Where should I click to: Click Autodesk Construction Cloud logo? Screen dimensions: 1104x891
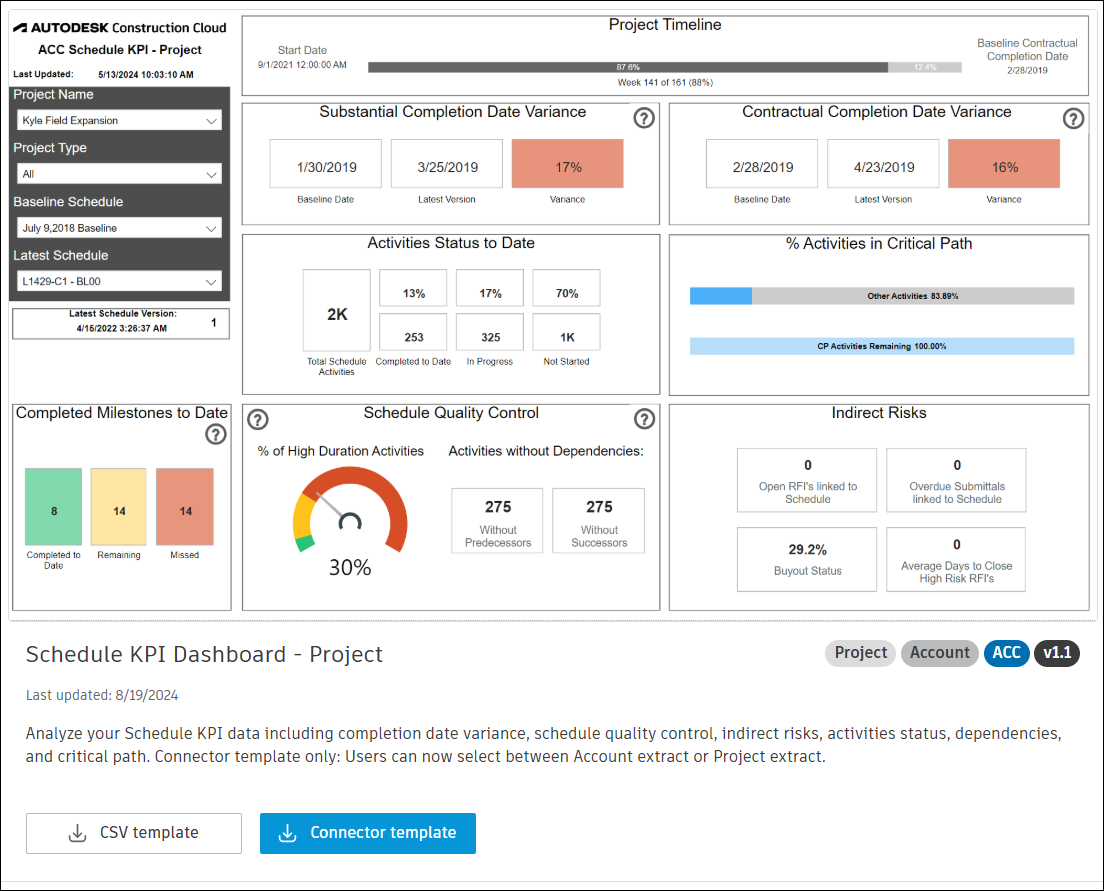(120, 27)
